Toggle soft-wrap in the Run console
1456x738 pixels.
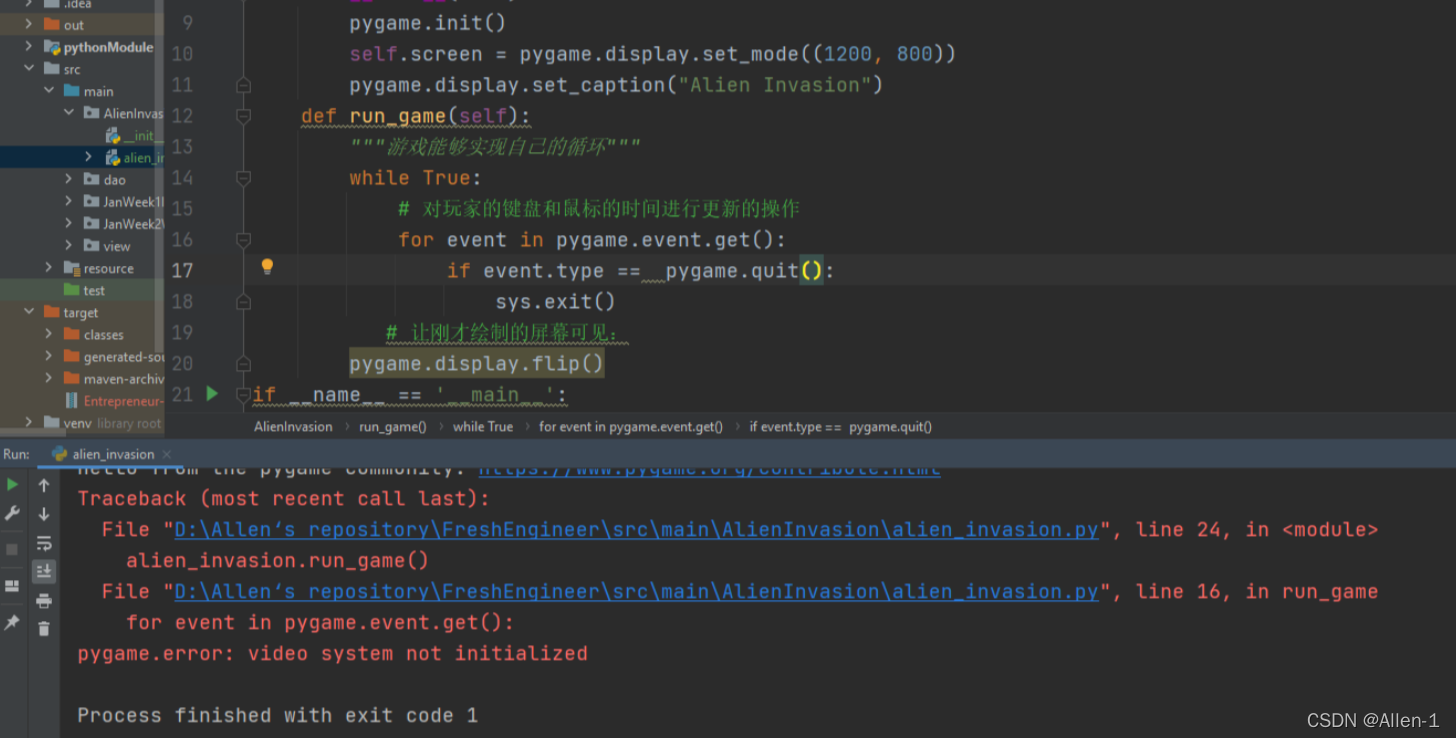tap(44, 543)
